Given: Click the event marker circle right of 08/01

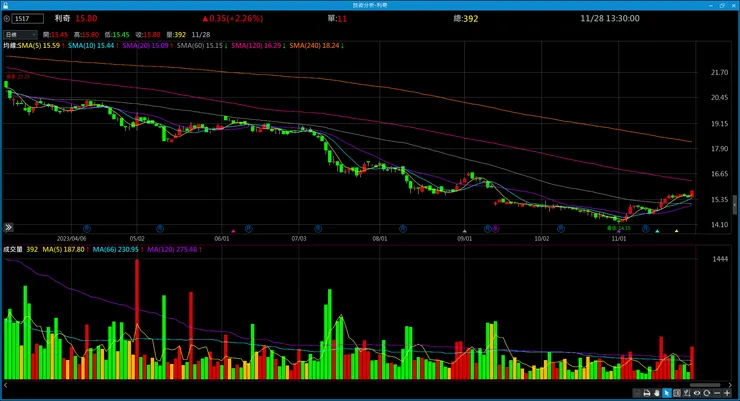Looking at the screenshot, I should click(x=403, y=229).
